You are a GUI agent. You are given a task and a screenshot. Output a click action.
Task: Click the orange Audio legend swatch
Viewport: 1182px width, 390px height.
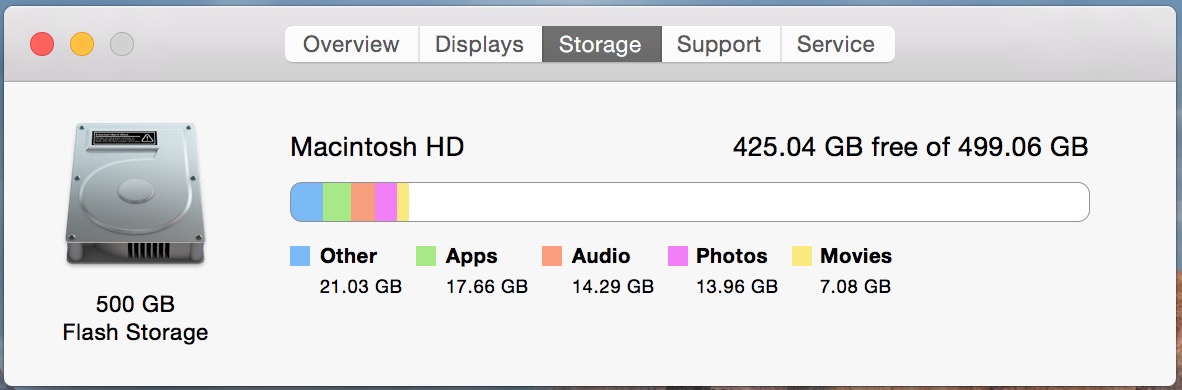[552, 256]
